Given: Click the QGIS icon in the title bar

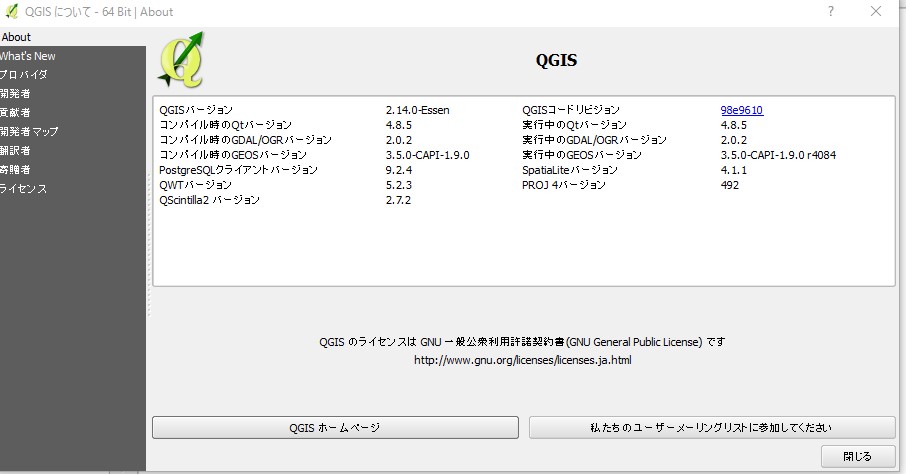Looking at the screenshot, I should 11,11.
